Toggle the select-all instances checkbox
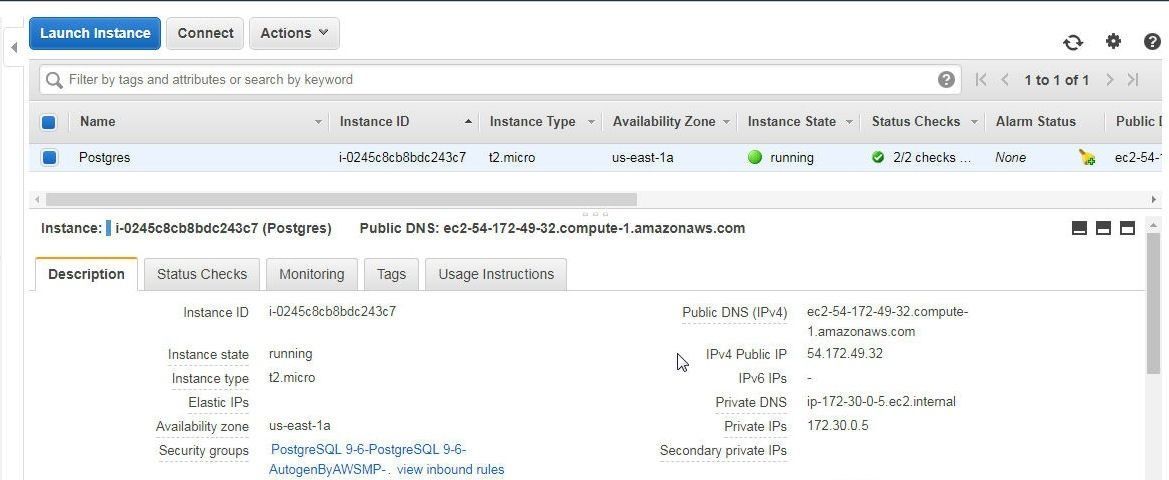This screenshot has height=480, width=1169. pos(48,122)
